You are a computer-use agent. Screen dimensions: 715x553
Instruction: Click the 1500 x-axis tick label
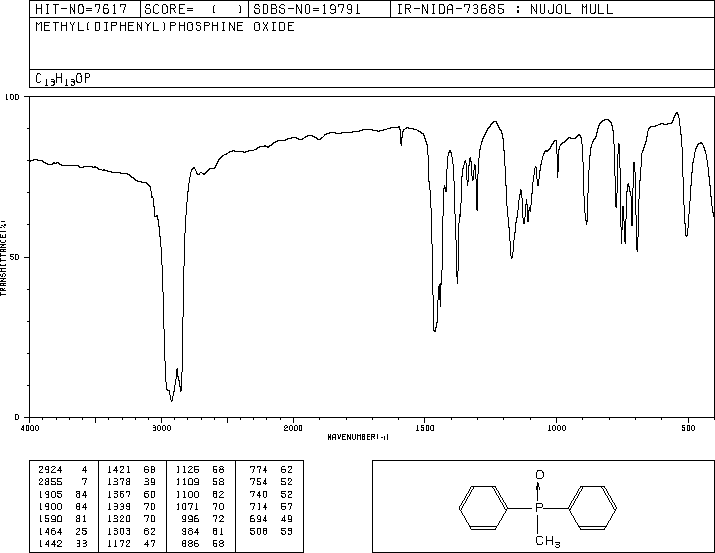pos(425,428)
